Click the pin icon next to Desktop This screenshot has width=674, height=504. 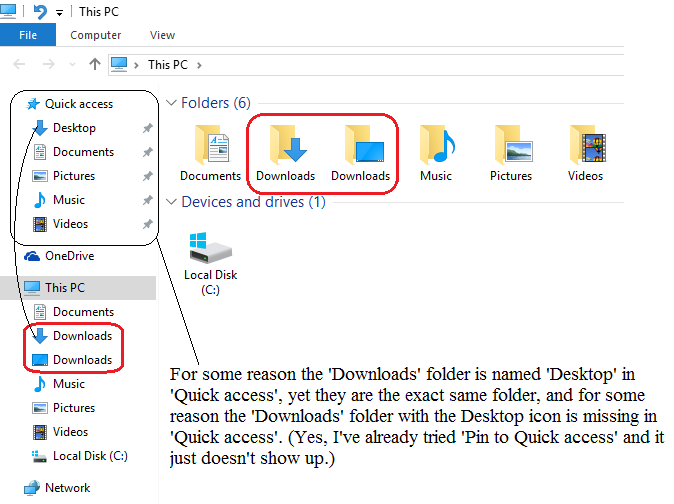pyautogui.click(x=148, y=128)
